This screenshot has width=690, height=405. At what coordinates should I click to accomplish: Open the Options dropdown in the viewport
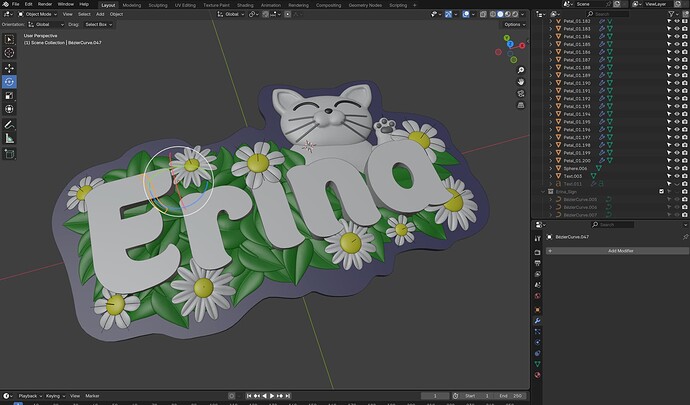click(512, 24)
